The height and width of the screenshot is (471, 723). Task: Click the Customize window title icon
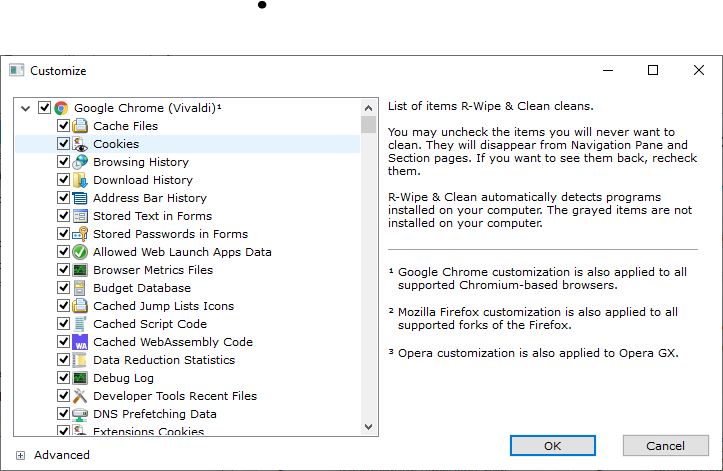click(17, 70)
